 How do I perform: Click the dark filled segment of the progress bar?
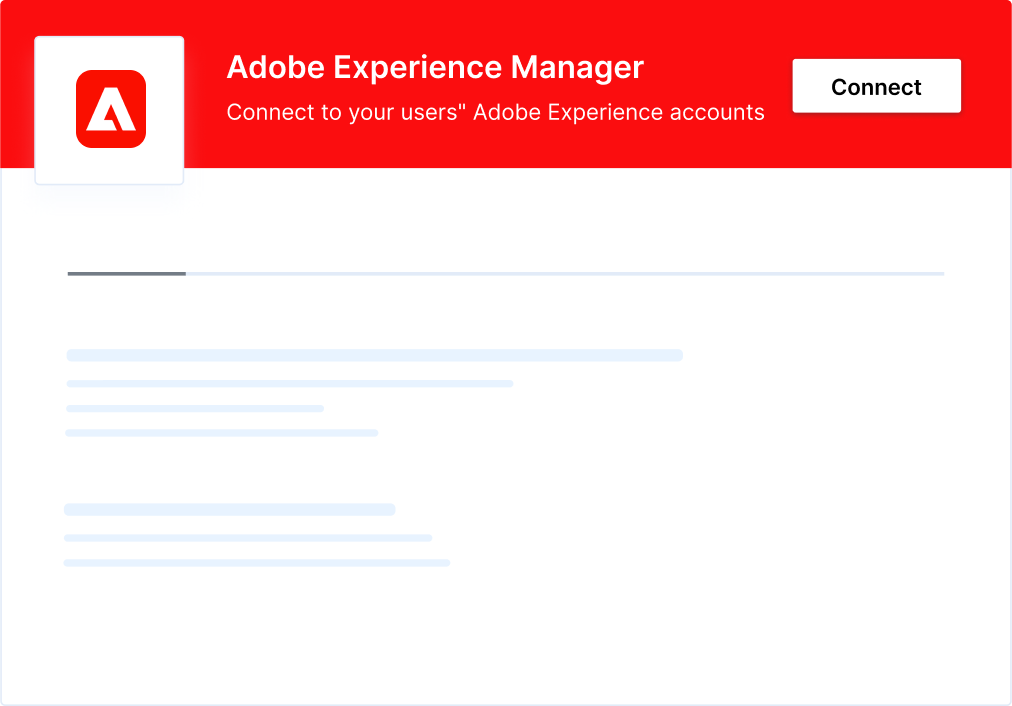point(125,273)
